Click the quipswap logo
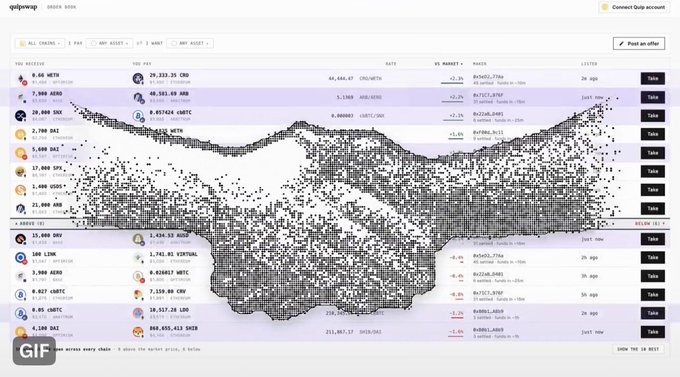 point(23,7)
